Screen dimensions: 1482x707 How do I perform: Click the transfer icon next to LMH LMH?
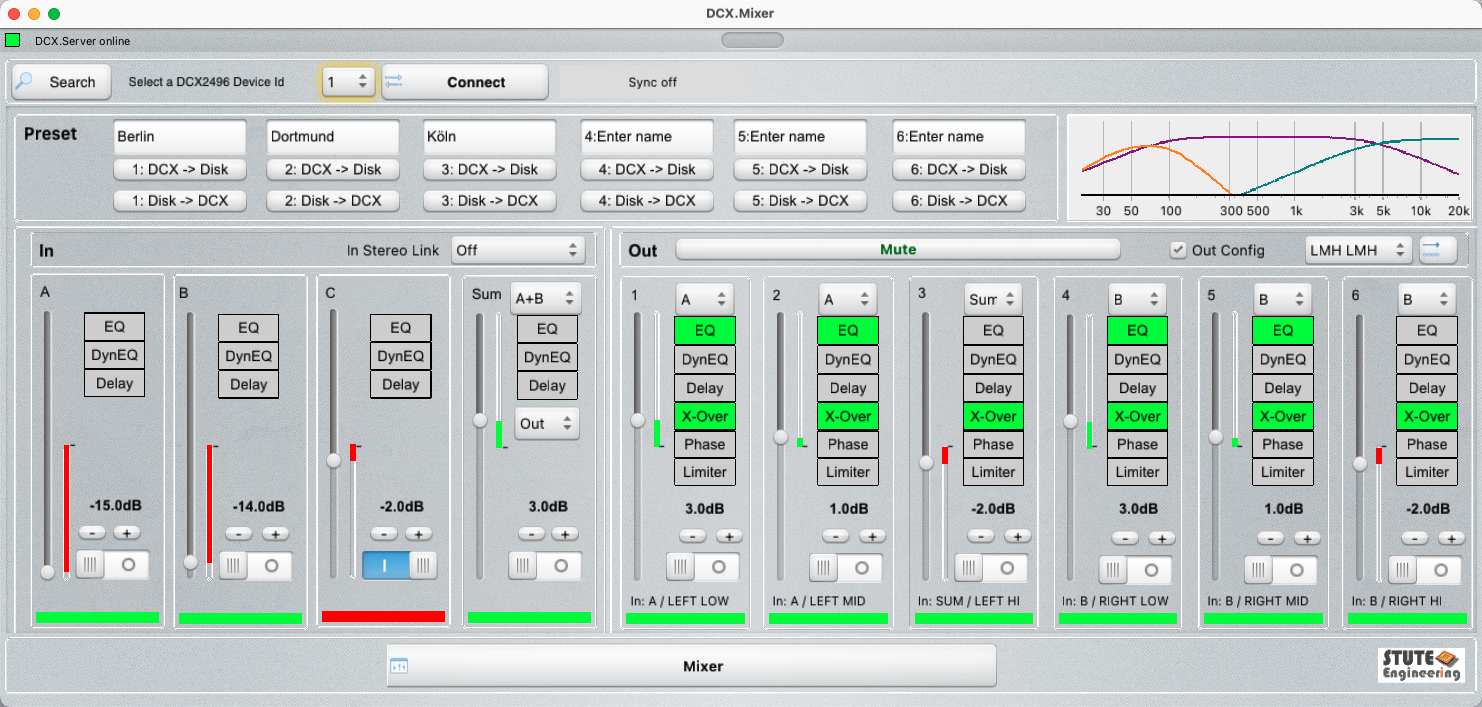[x=1438, y=250]
